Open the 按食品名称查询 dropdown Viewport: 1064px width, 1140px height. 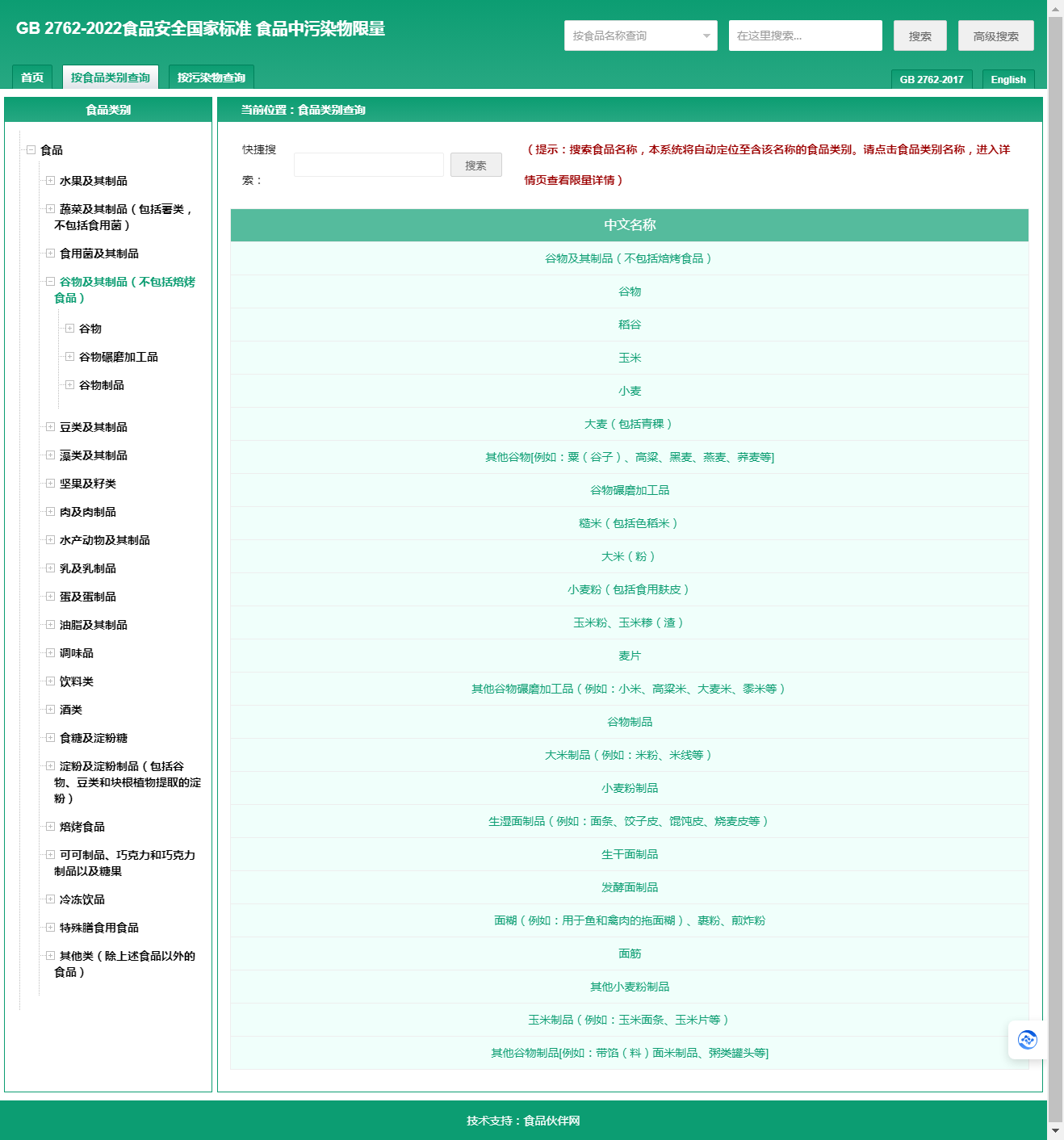coord(641,36)
